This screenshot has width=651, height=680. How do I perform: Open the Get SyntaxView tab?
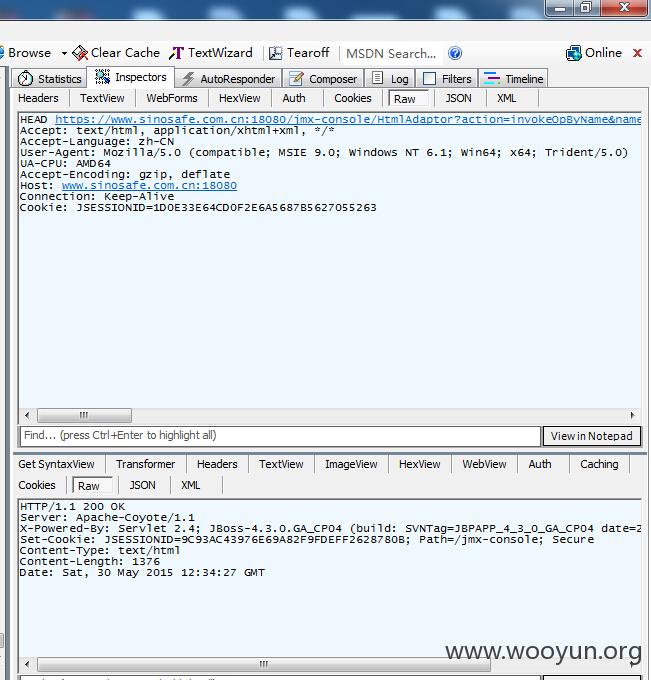pos(56,464)
